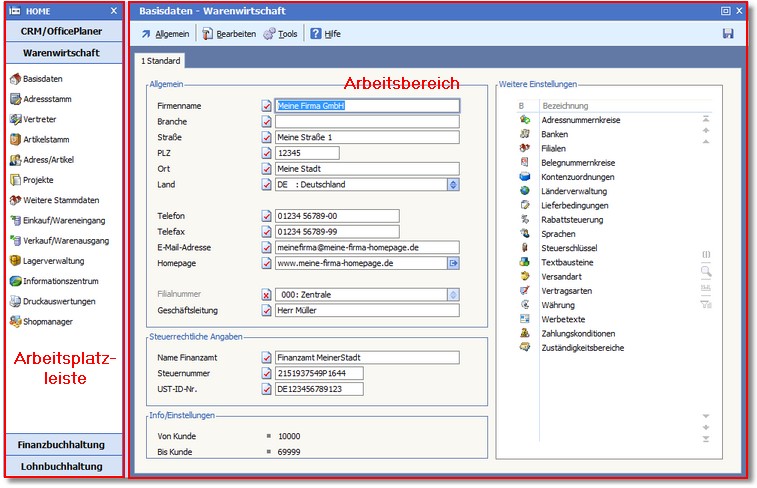Click the open homepage arrow icon
Image resolution: width=757 pixels, height=488 pixels.
point(453,263)
